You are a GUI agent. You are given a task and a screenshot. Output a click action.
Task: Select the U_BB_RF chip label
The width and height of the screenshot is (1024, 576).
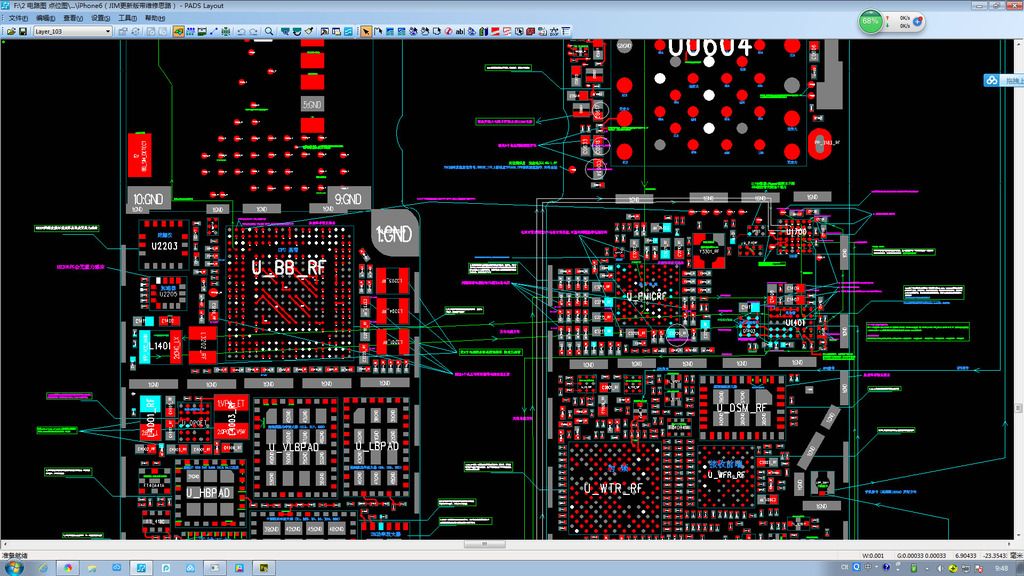[x=289, y=267]
